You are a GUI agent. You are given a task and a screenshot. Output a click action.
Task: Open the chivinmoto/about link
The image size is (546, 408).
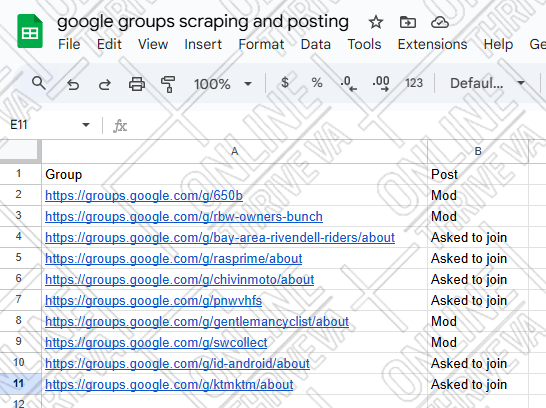tap(180, 280)
